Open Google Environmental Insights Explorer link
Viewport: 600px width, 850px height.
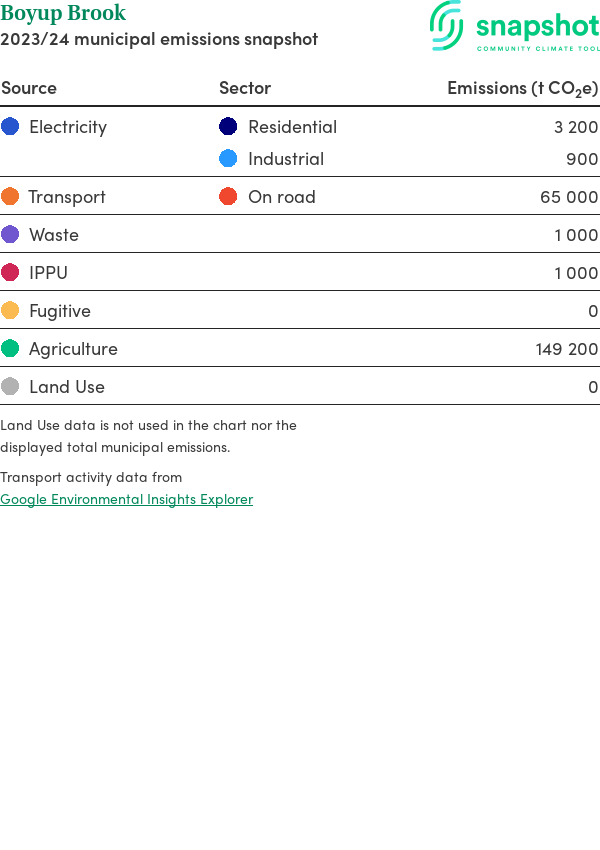[x=126, y=499]
